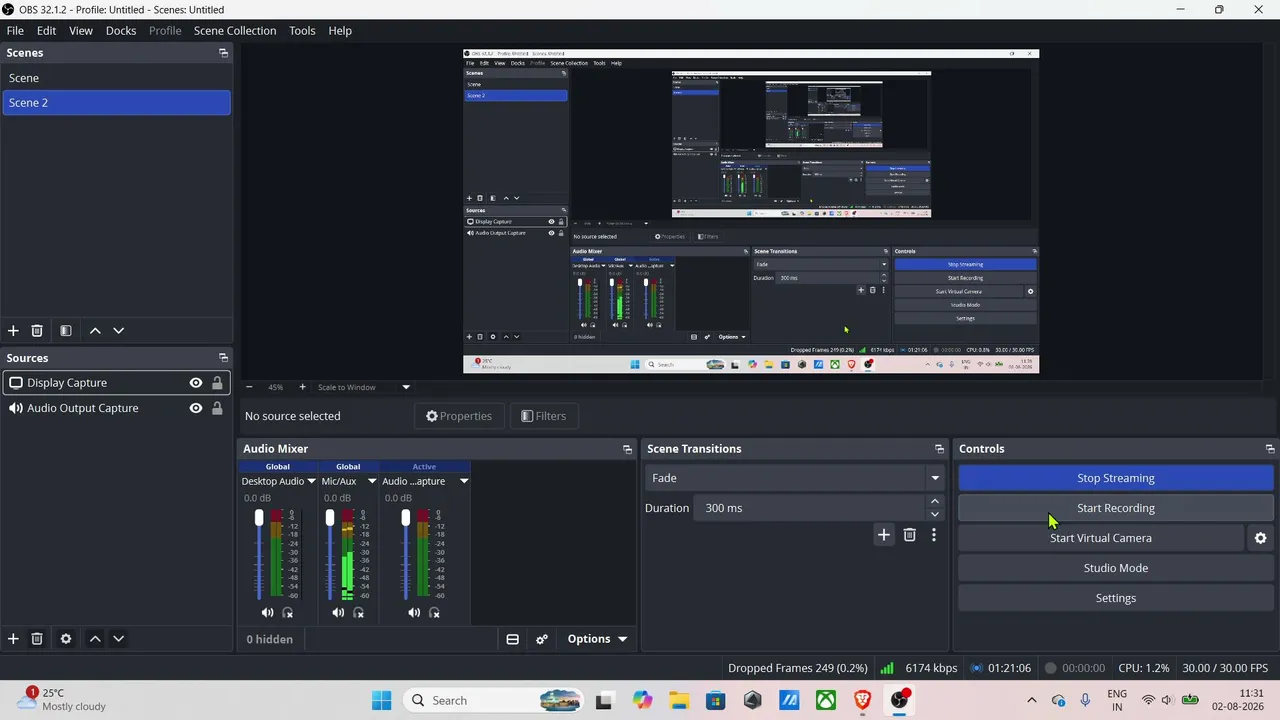Open the View menu
Image resolution: width=1280 pixels, height=720 pixels.
pos(81,31)
